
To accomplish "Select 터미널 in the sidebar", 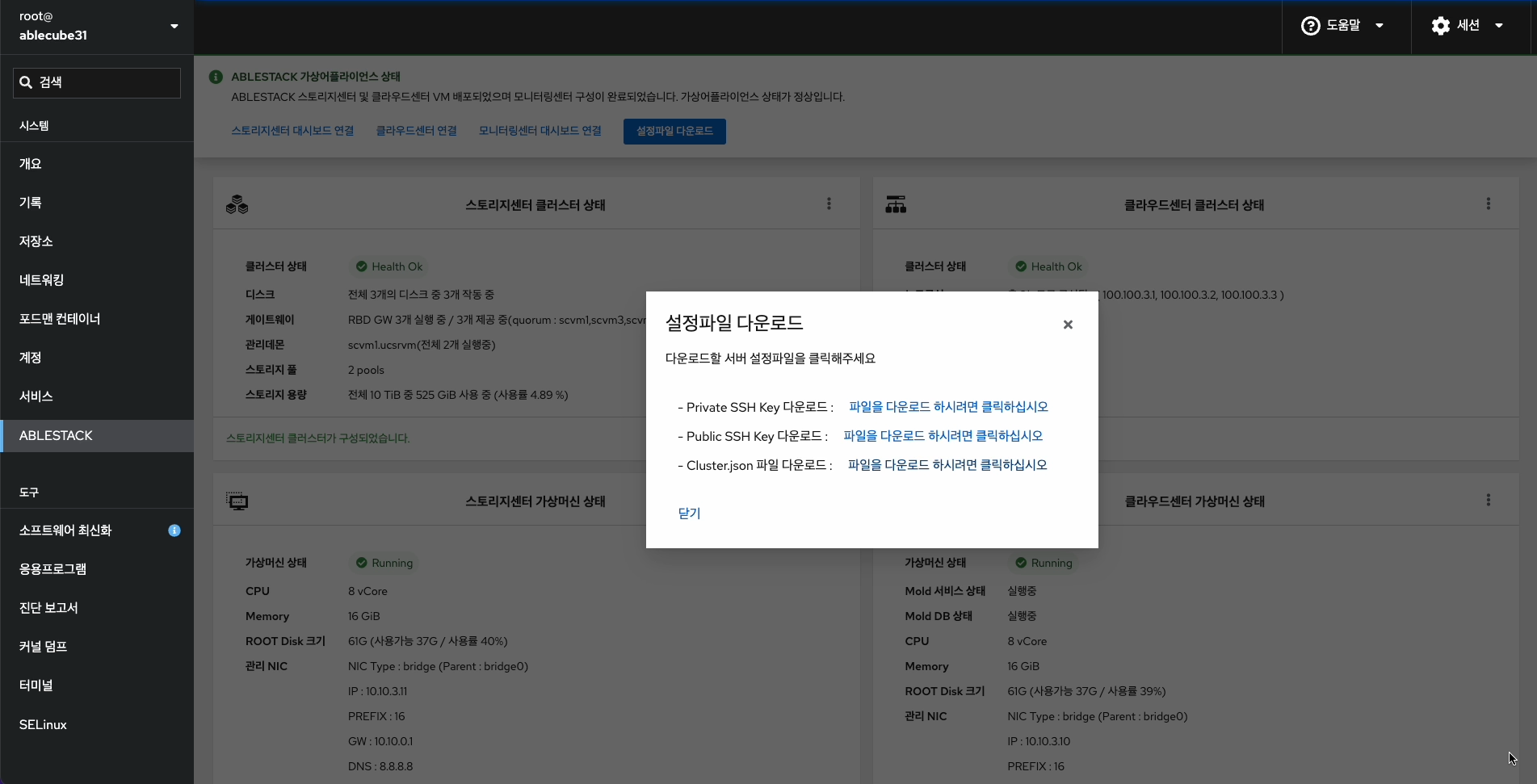I will coord(35,685).
